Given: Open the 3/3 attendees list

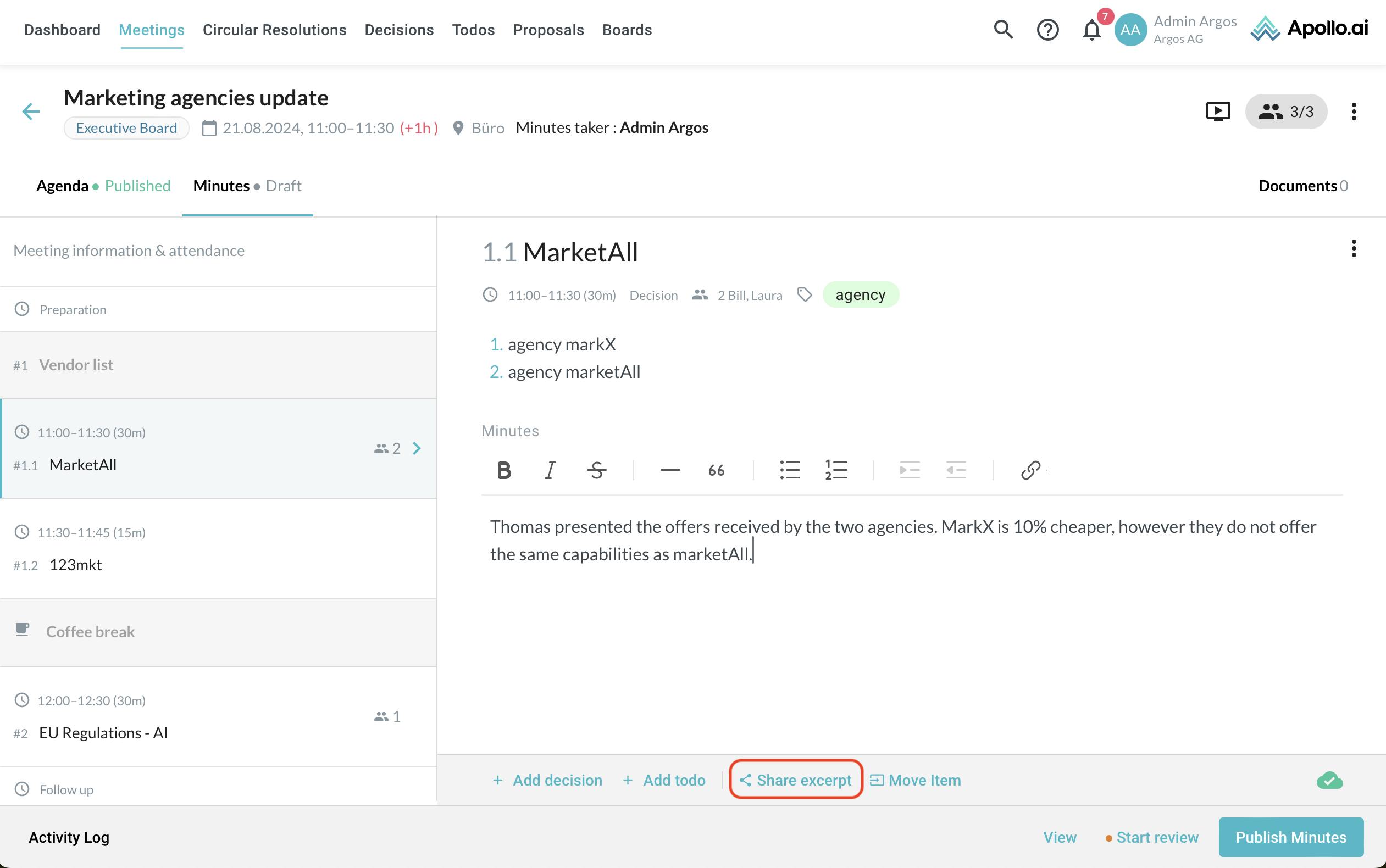Looking at the screenshot, I should tap(1285, 112).
